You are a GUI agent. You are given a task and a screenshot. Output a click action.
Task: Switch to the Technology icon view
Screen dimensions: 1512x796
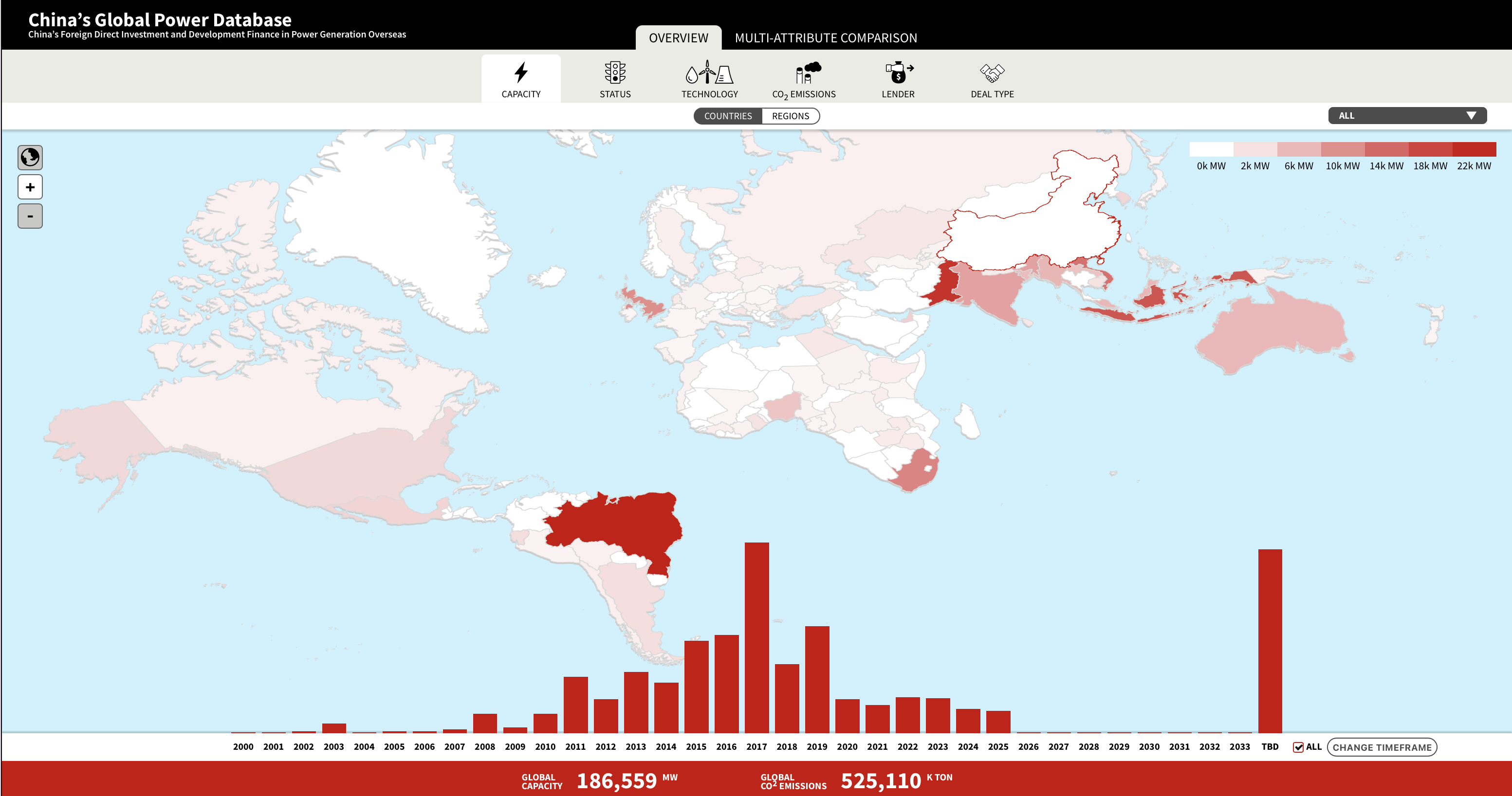709,73
